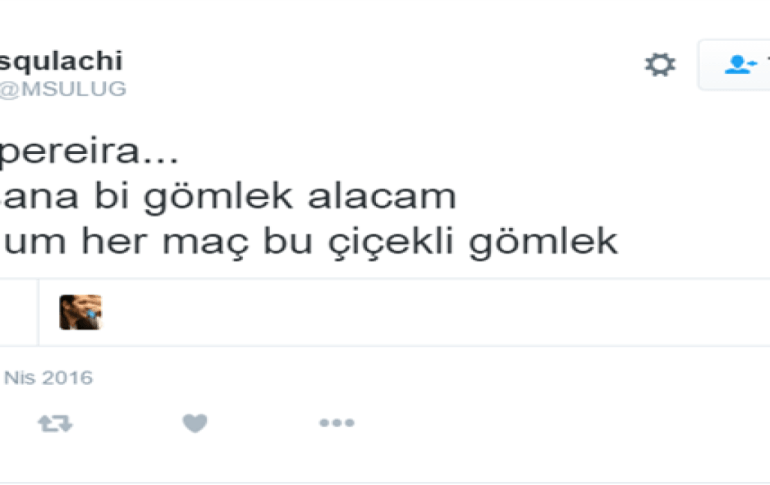
Task: Click the @MSULUG handle
Action: [x=63, y=89]
